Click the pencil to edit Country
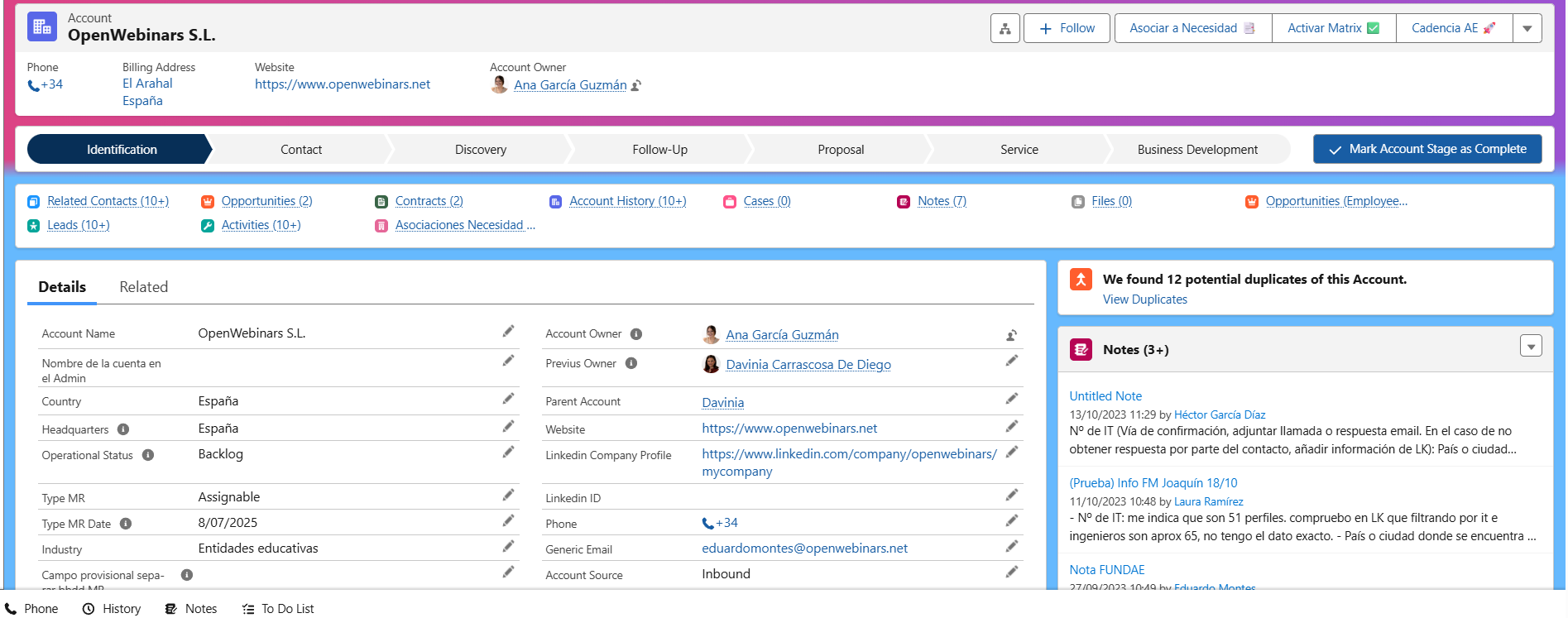 [508, 399]
